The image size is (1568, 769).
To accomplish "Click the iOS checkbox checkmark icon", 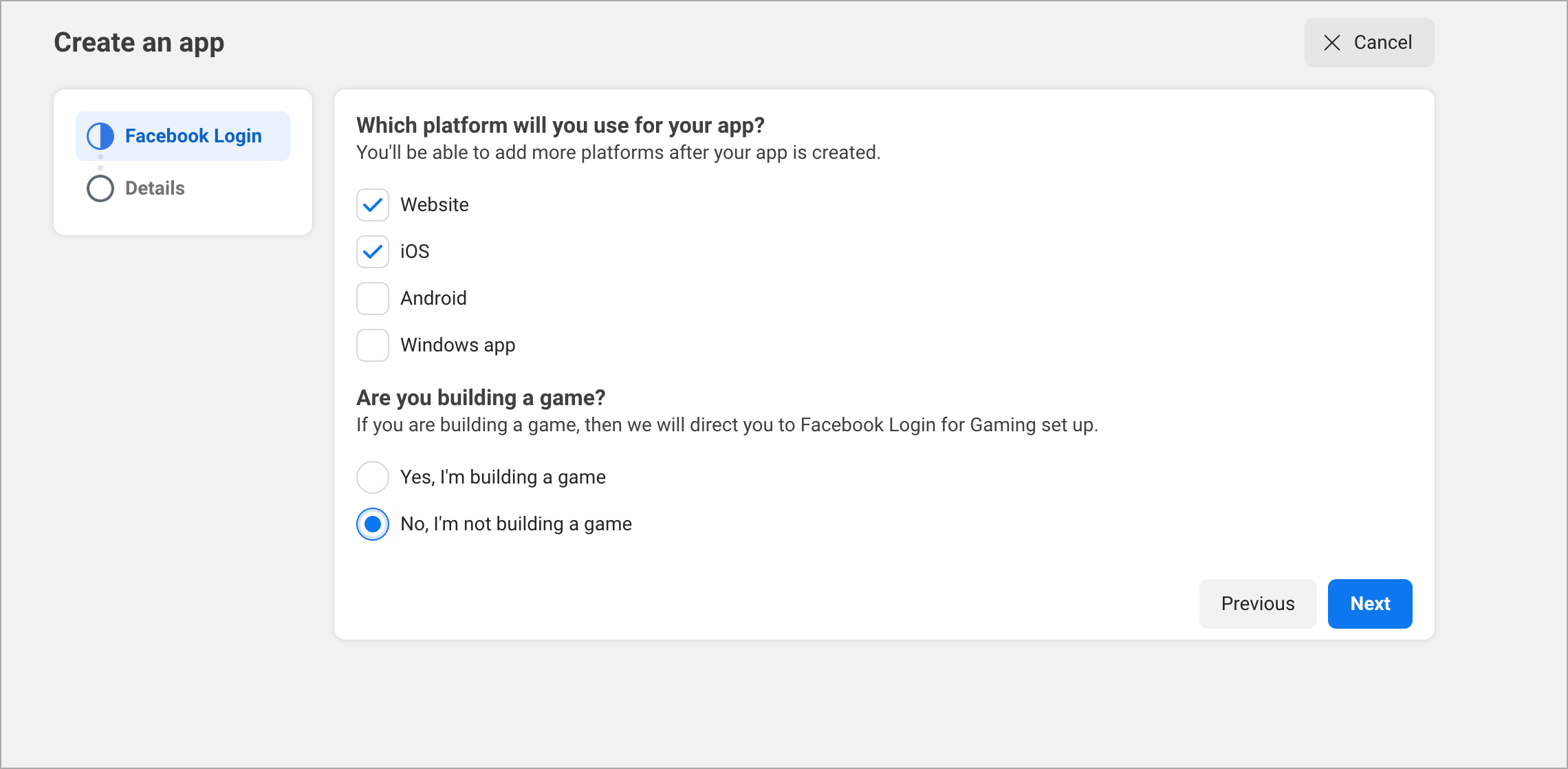I will [373, 251].
